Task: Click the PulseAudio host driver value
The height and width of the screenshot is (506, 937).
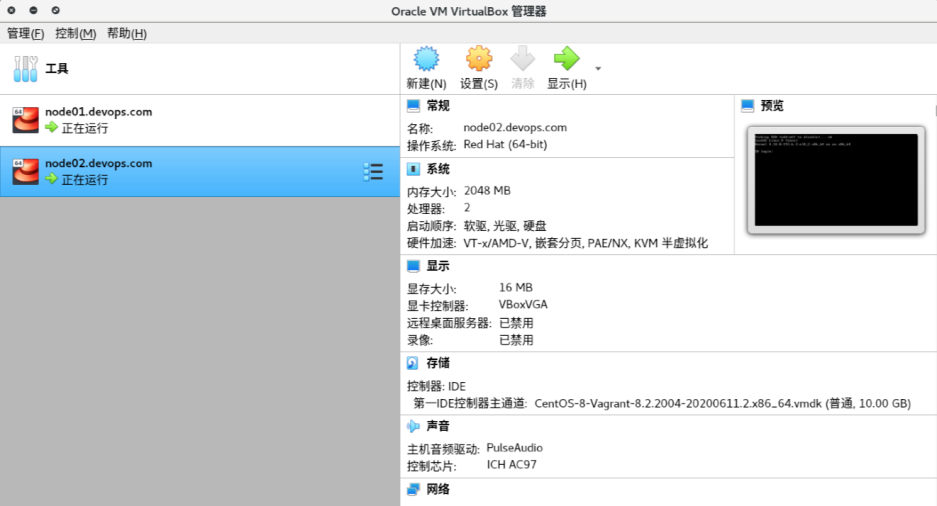Action: 515,448
